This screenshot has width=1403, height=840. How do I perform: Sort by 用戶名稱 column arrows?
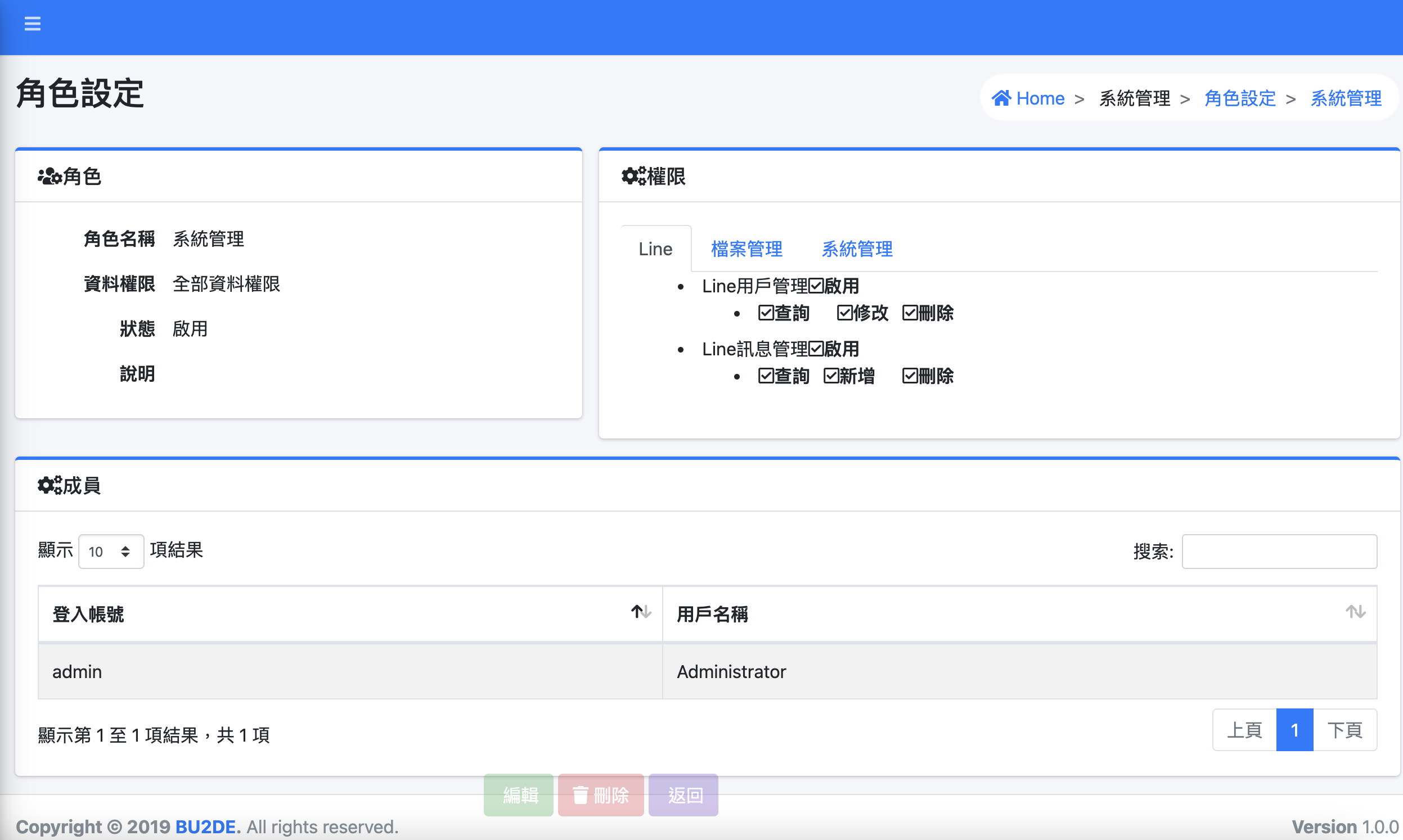coord(1355,612)
